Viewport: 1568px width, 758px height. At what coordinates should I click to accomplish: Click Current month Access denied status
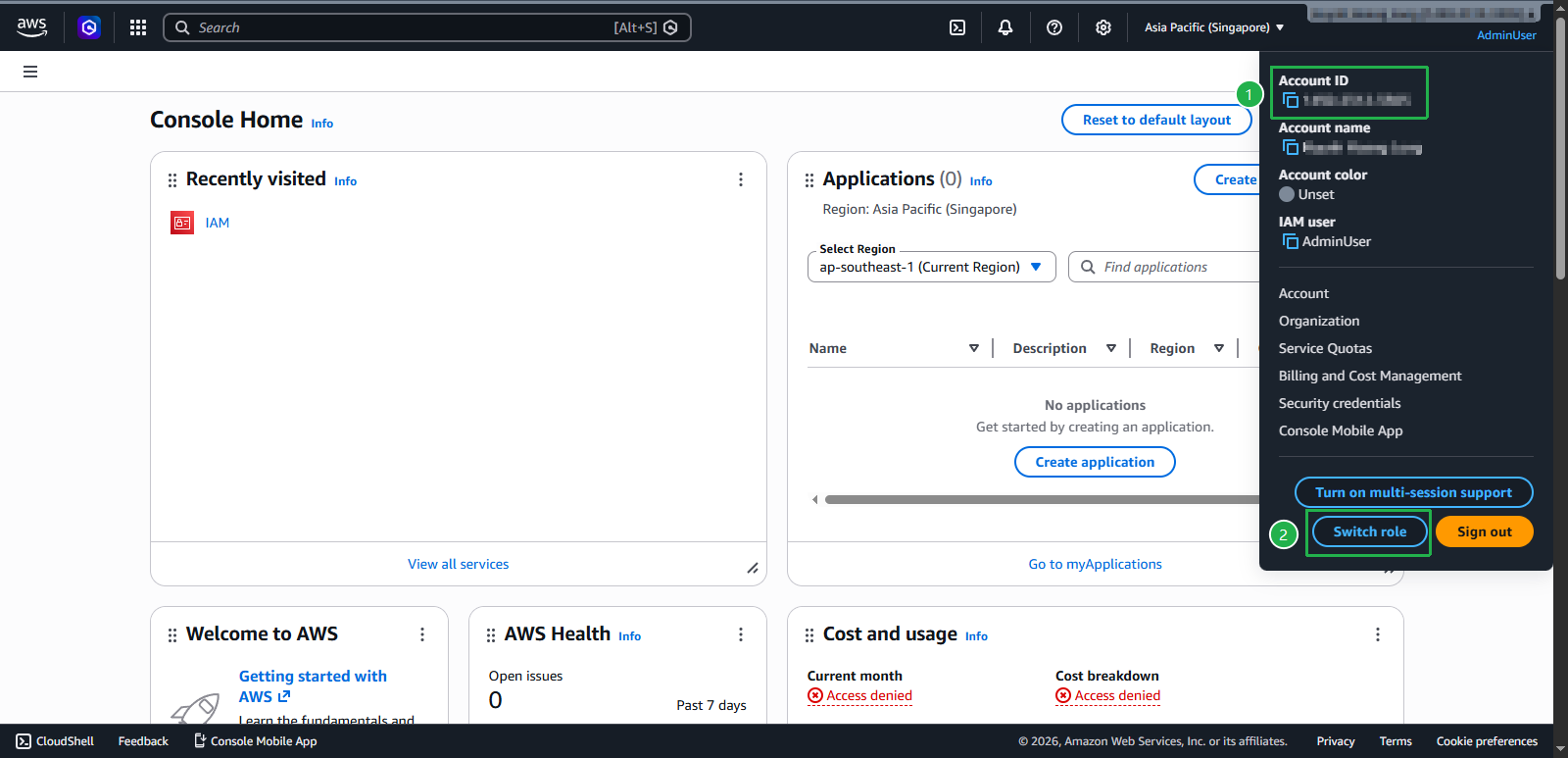pos(859,695)
